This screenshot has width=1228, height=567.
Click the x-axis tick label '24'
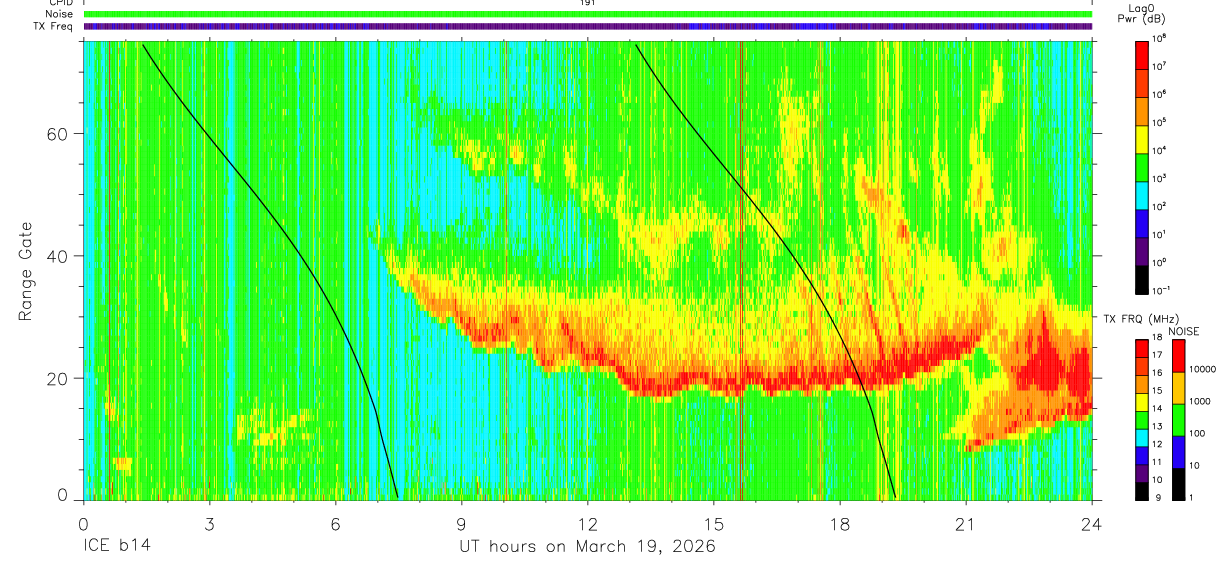click(x=1092, y=524)
